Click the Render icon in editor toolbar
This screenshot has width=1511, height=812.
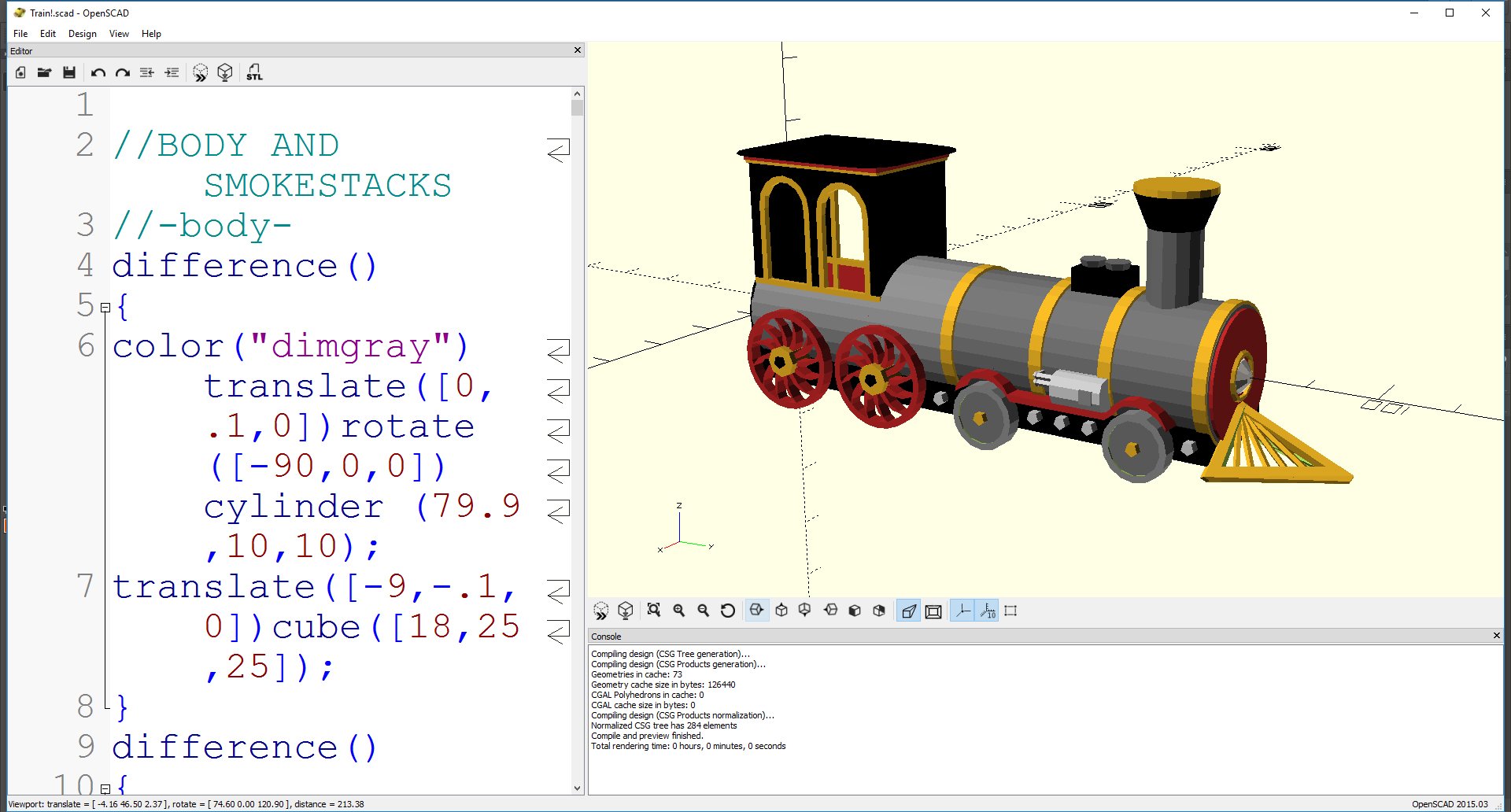pyautogui.click(x=225, y=72)
